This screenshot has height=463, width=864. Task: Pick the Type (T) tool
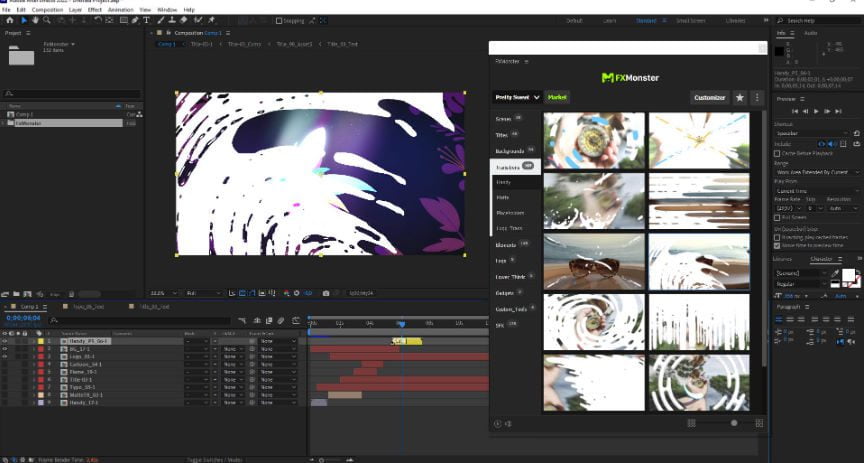coord(147,20)
